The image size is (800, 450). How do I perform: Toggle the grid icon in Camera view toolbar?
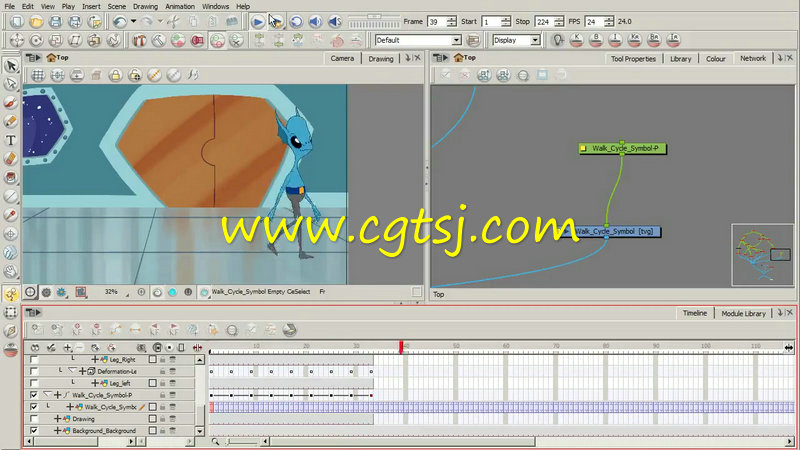pyautogui.click(x=38, y=76)
